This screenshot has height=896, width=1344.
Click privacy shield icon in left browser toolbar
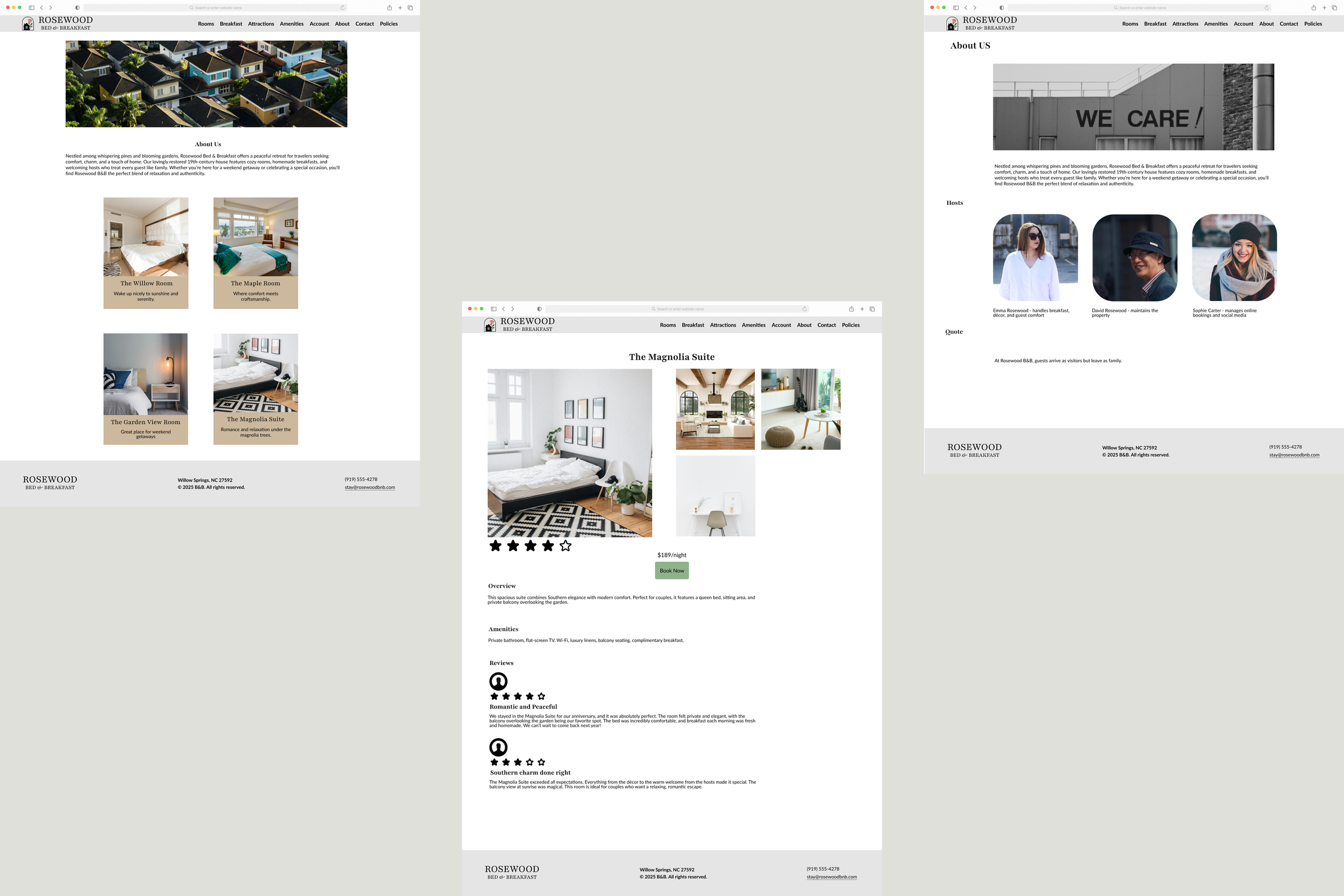click(77, 8)
